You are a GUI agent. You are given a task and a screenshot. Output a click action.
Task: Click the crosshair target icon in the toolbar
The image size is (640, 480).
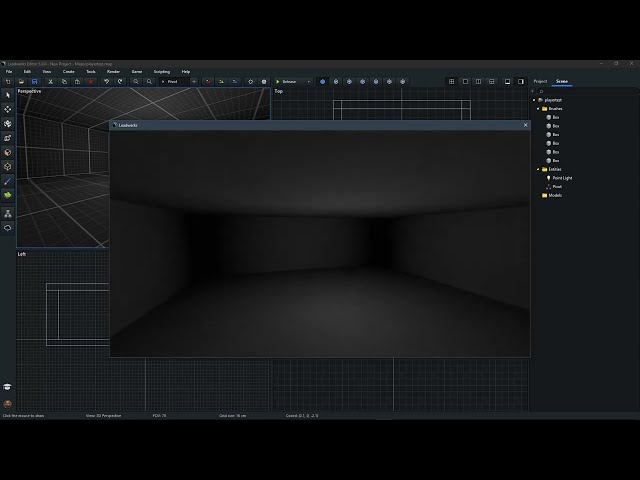(251, 82)
